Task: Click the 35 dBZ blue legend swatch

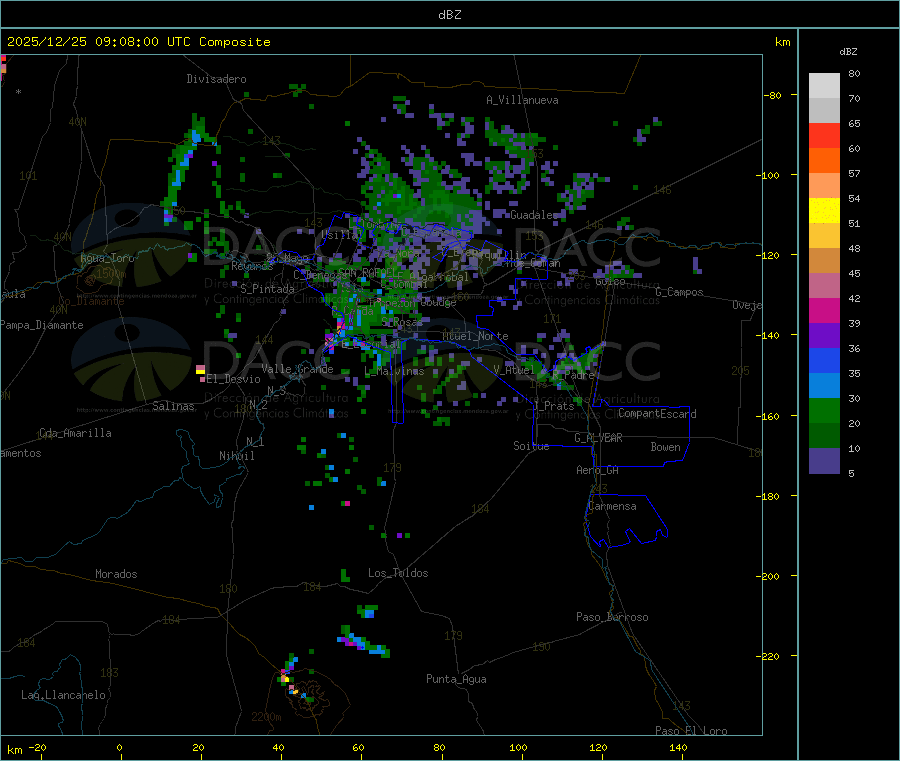Action: click(x=824, y=386)
